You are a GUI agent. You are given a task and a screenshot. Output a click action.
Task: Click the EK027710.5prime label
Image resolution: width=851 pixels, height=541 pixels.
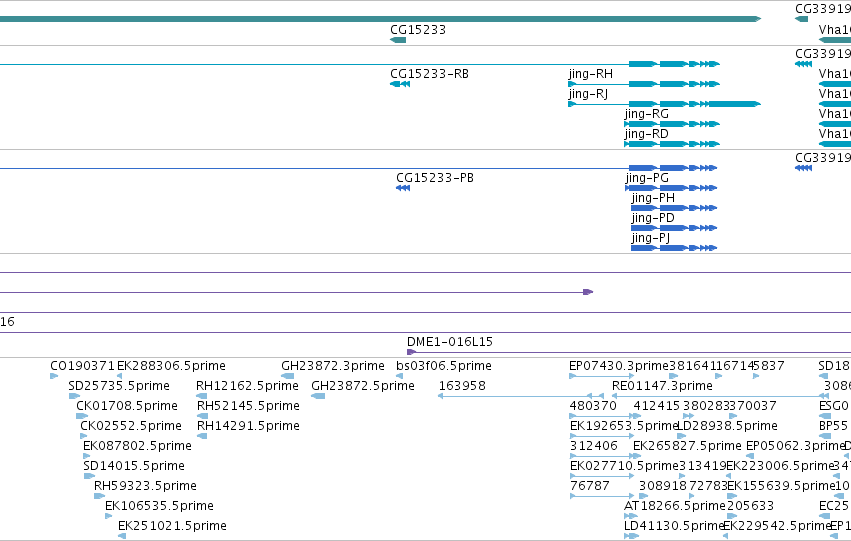click(x=624, y=466)
